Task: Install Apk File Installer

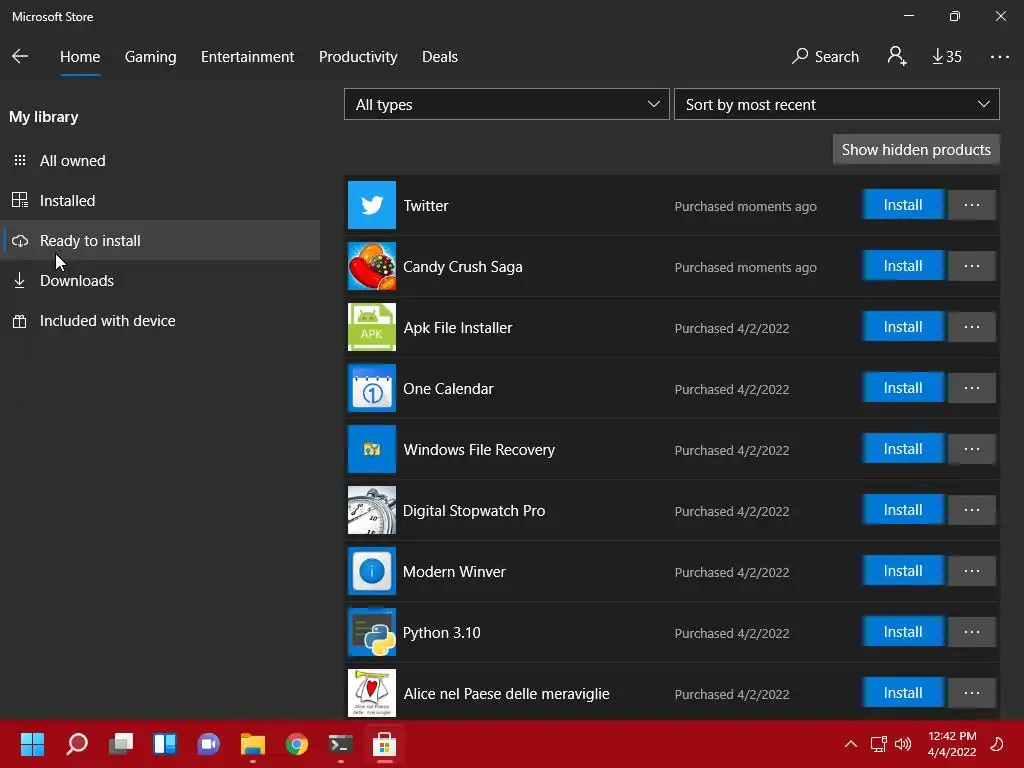Action: coord(903,327)
